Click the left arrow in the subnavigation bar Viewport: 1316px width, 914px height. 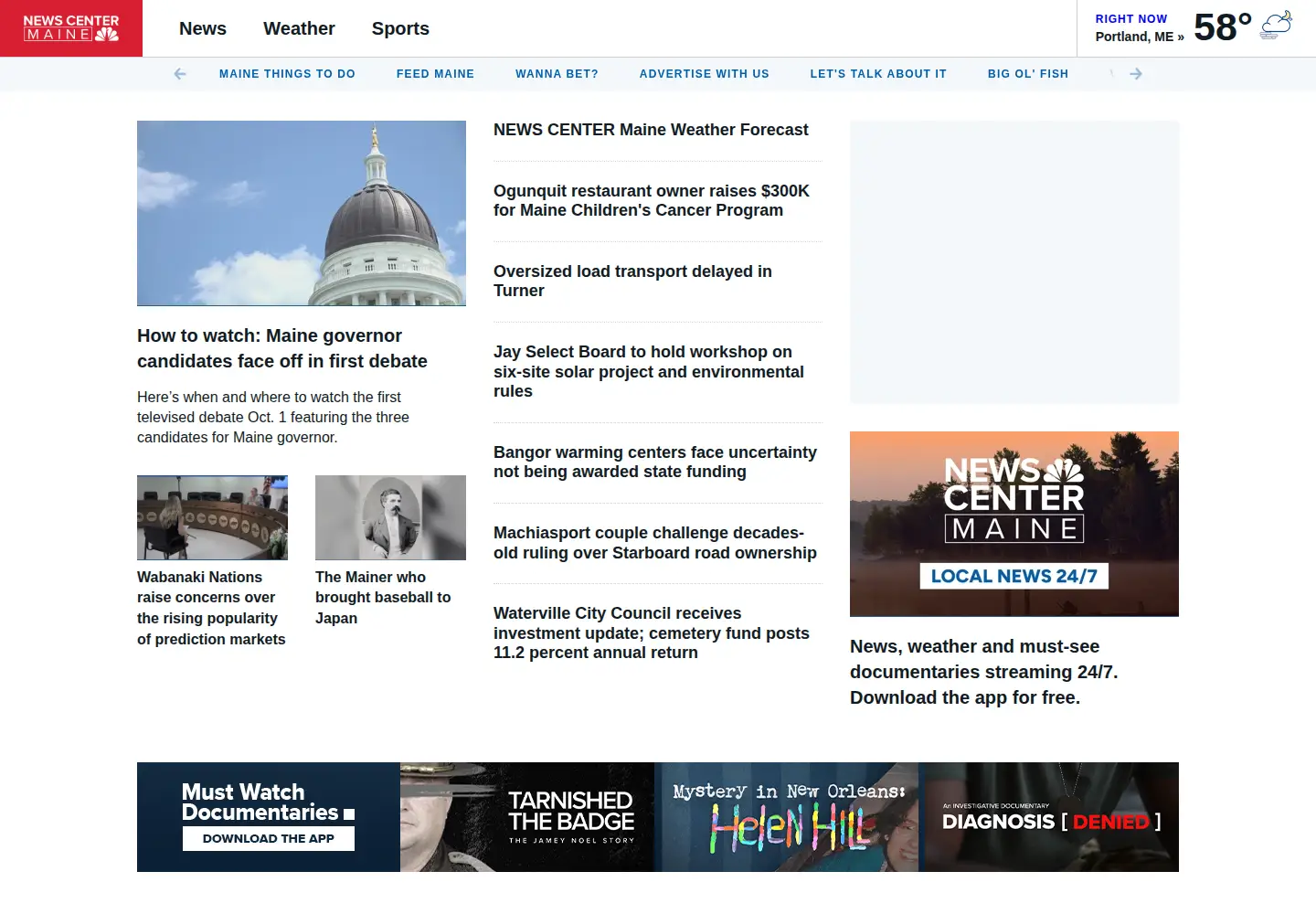click(180, 74)
